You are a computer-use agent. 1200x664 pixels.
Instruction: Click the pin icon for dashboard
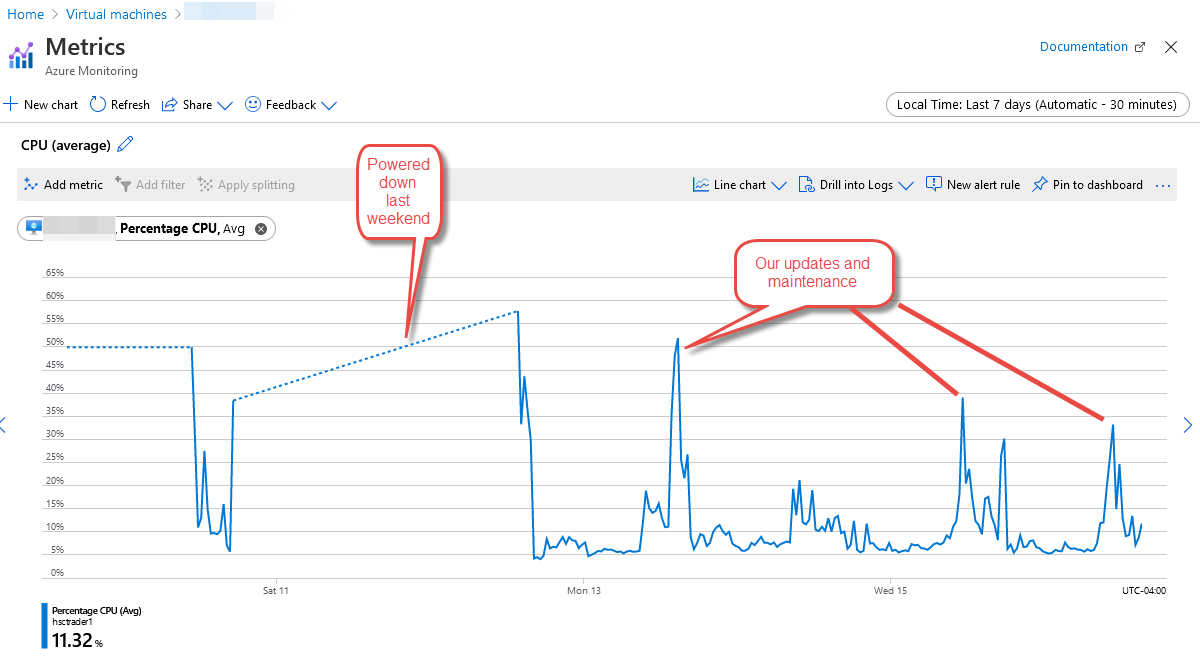(x=1040, y=185)
